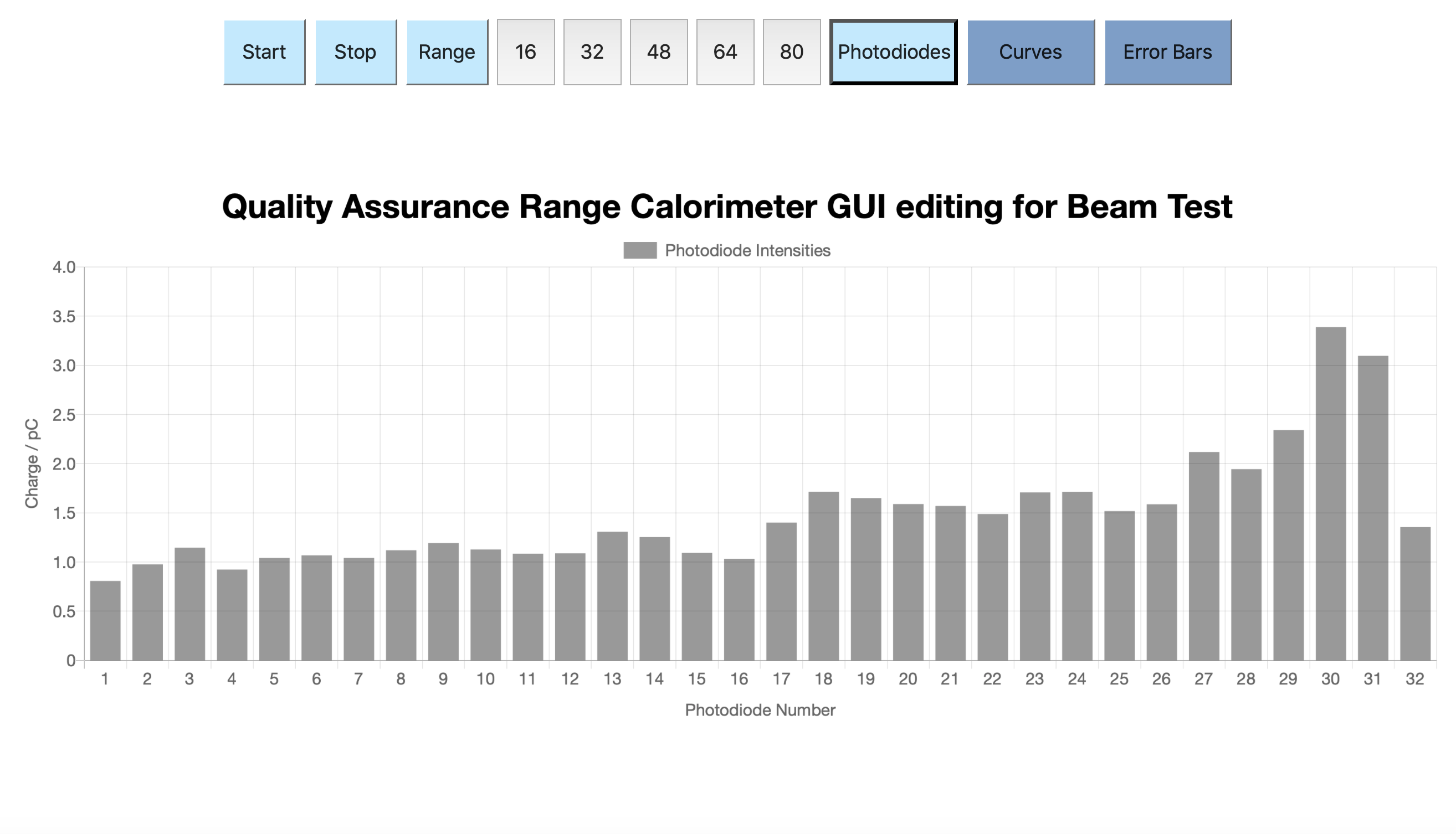This screenshot has height=834, width=1456.
Task: Click x-axis label '10'
Action: point(485,679)
